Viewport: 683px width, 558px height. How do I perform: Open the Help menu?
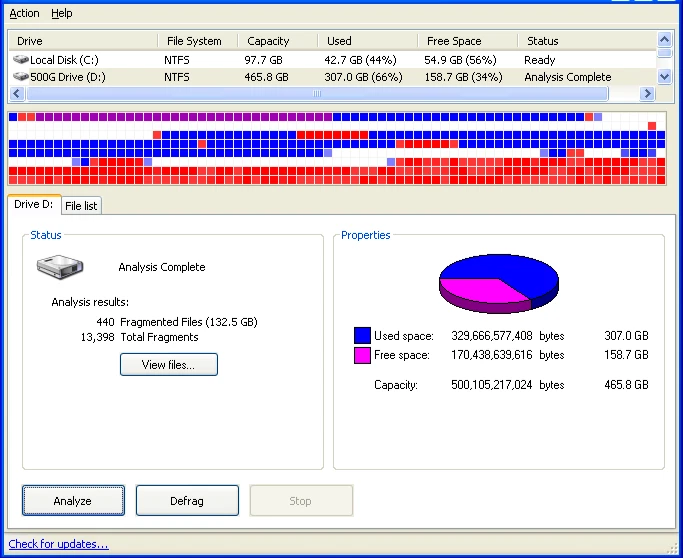click(61, 14)
